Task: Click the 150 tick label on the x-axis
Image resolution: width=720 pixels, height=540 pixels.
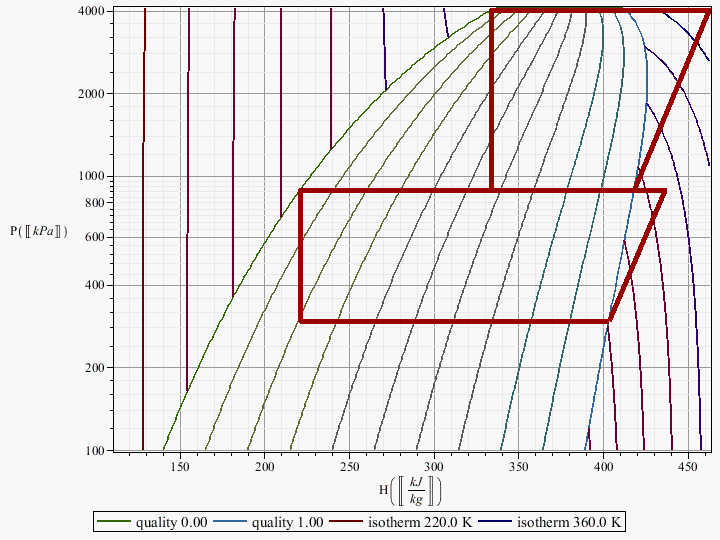Action: coord(180,467)
